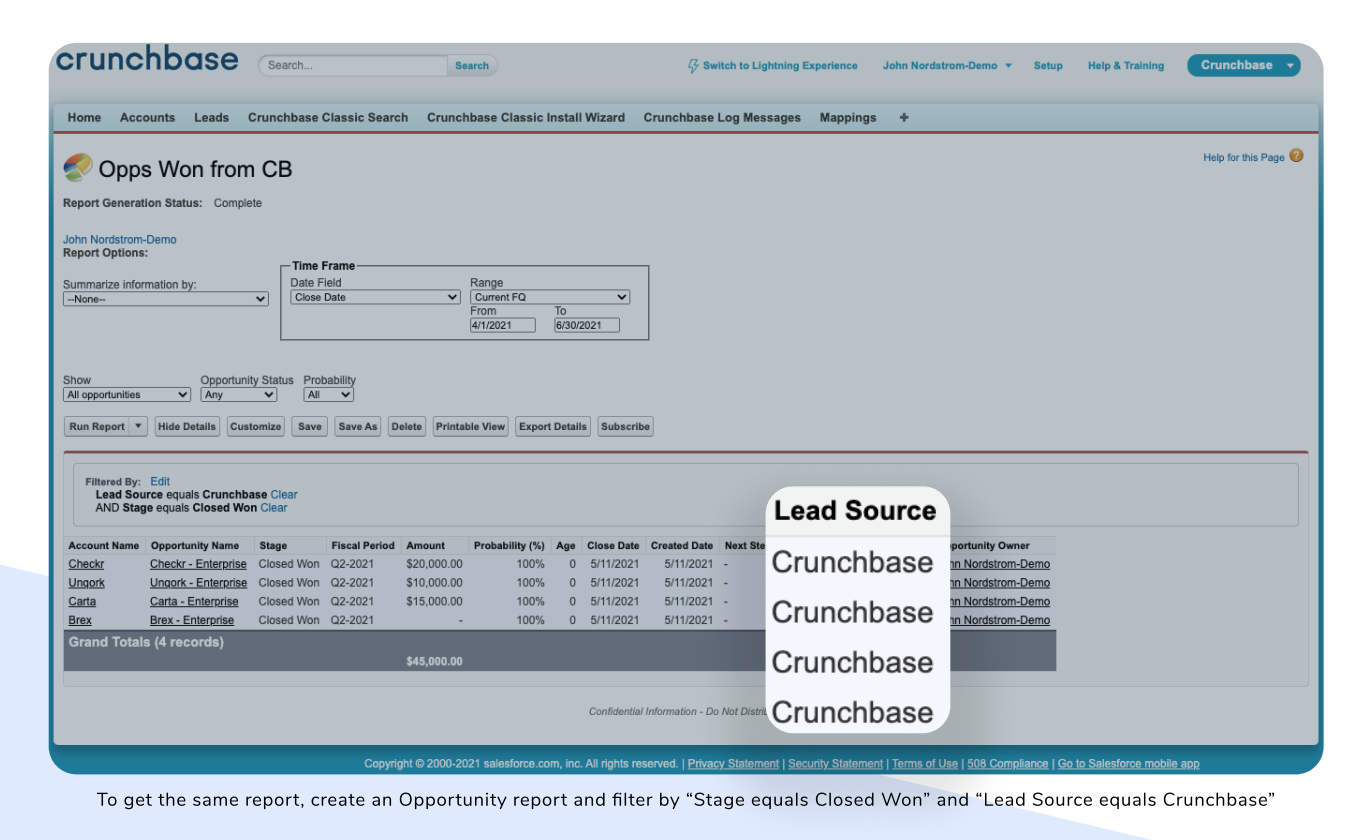Select the Crunchbase Log Messages tab

(x=721, y=117)
